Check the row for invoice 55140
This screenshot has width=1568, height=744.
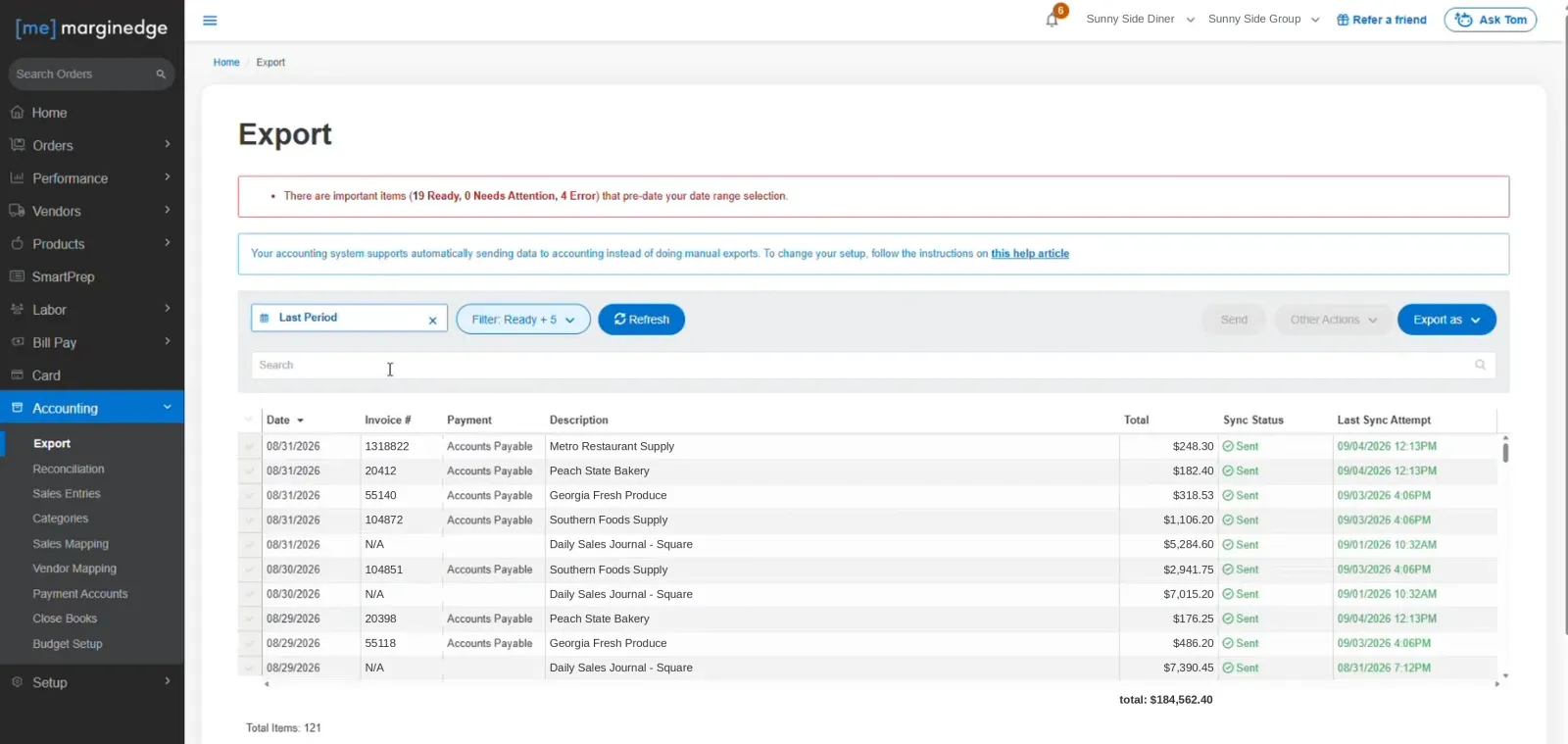(249, 495)
